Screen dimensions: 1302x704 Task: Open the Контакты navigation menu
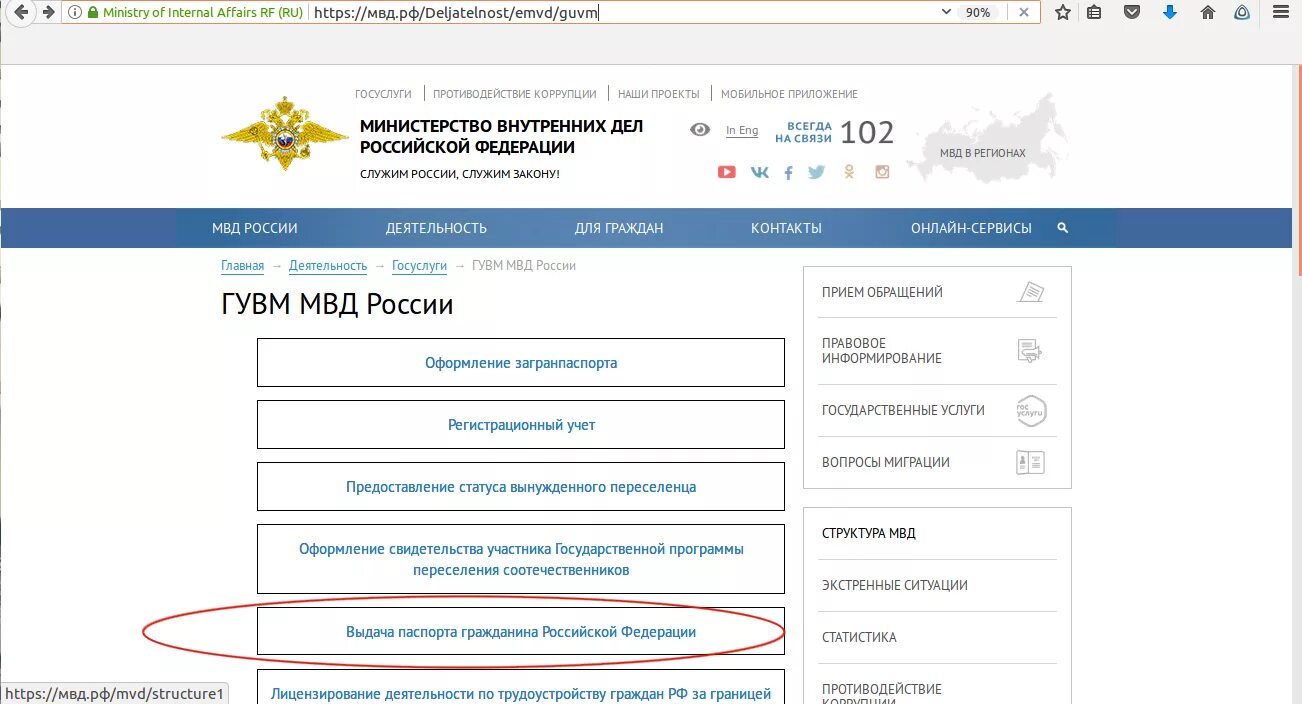coord(786,228)
